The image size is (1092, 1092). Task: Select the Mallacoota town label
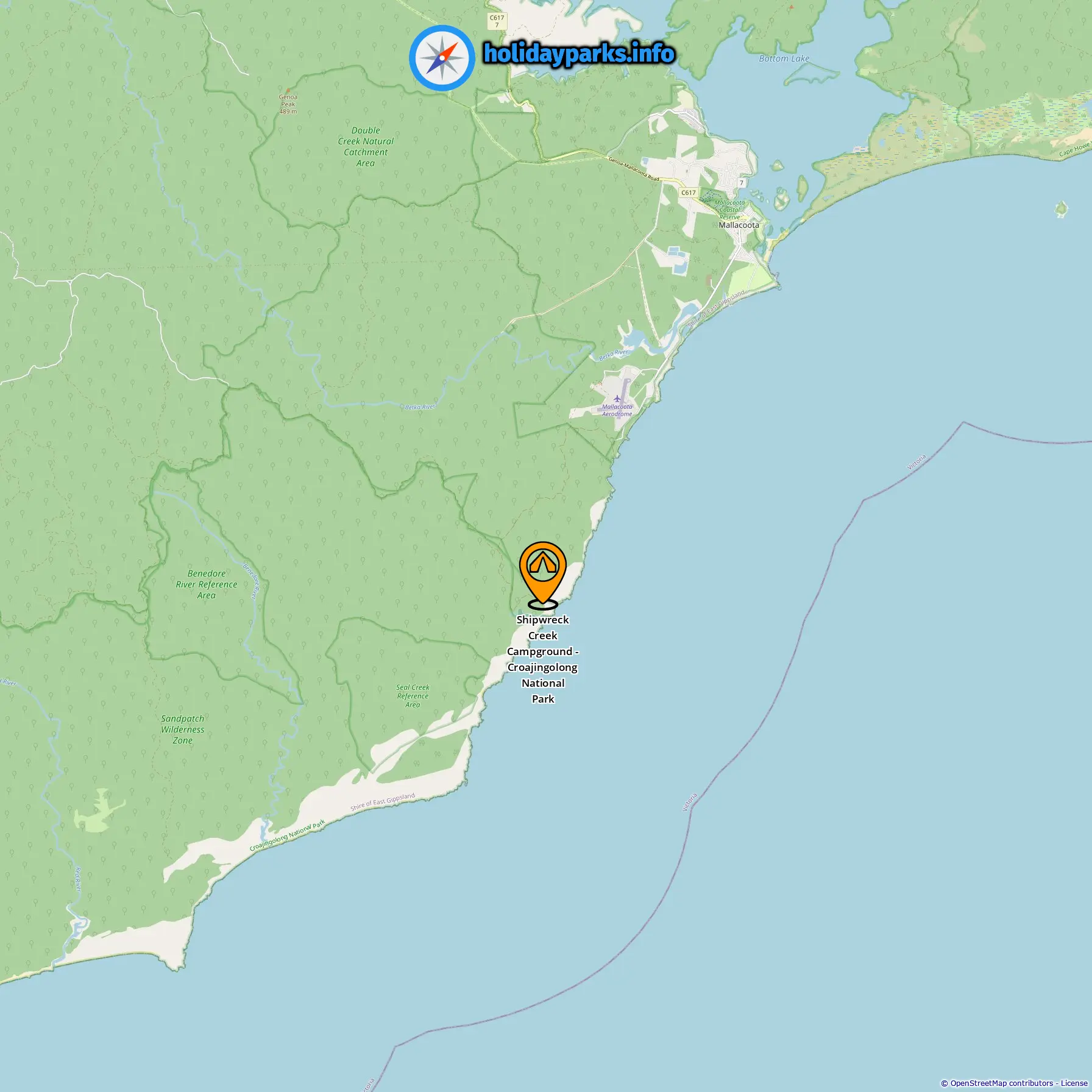[x=739, y=225]
